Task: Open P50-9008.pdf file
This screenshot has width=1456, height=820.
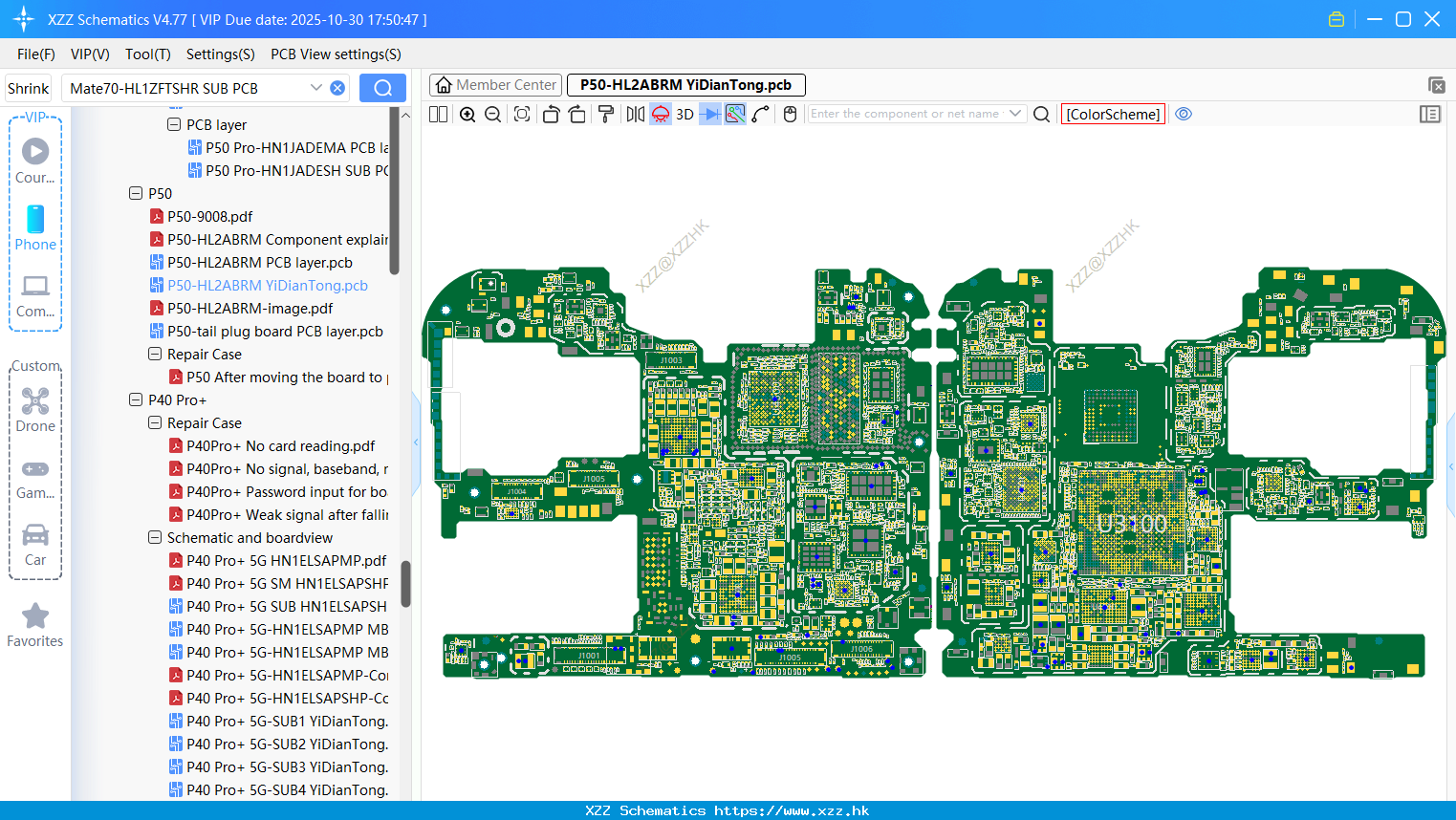Action: (x=209, y=217)
